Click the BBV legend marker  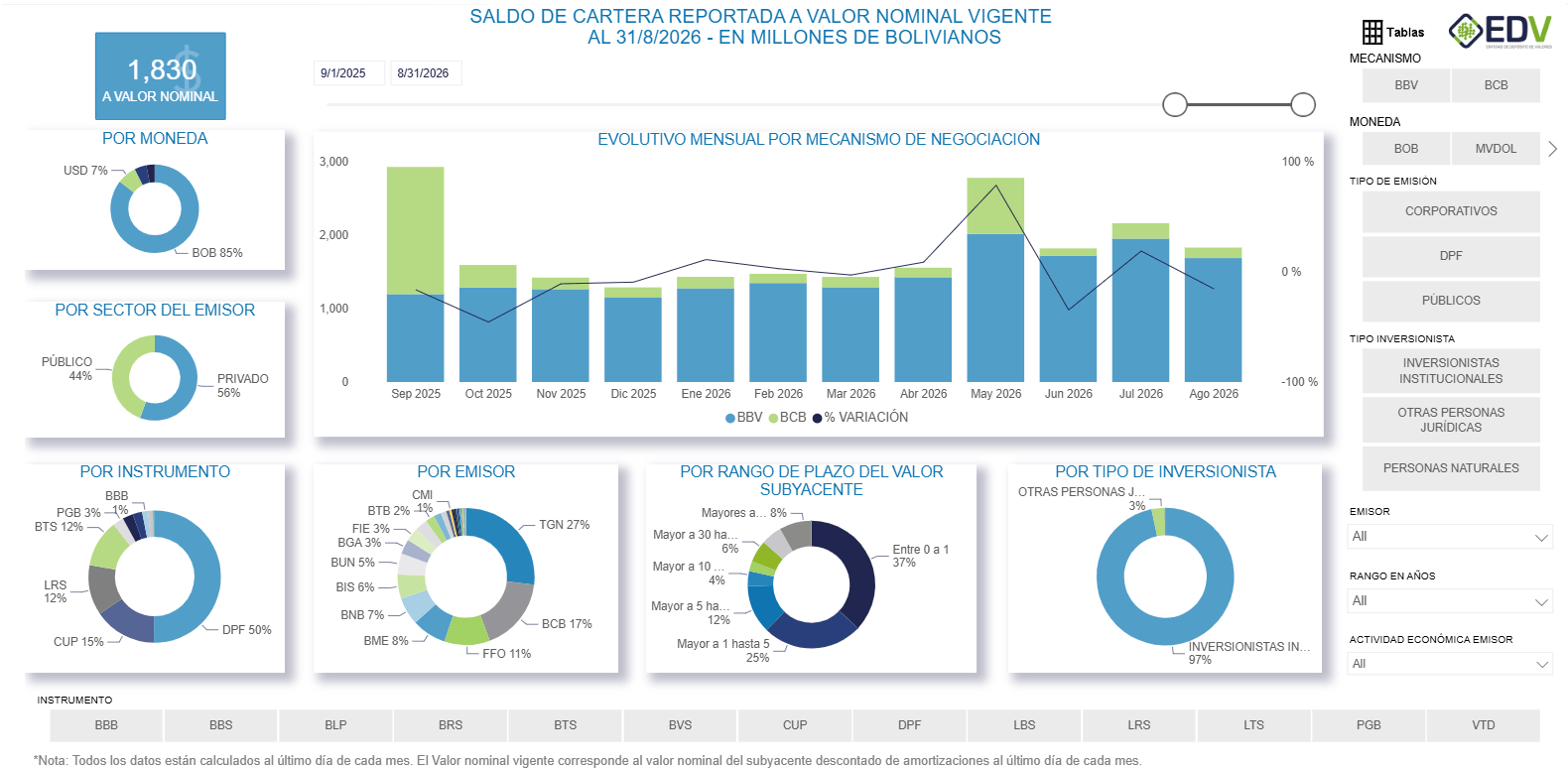click(730, 418)
